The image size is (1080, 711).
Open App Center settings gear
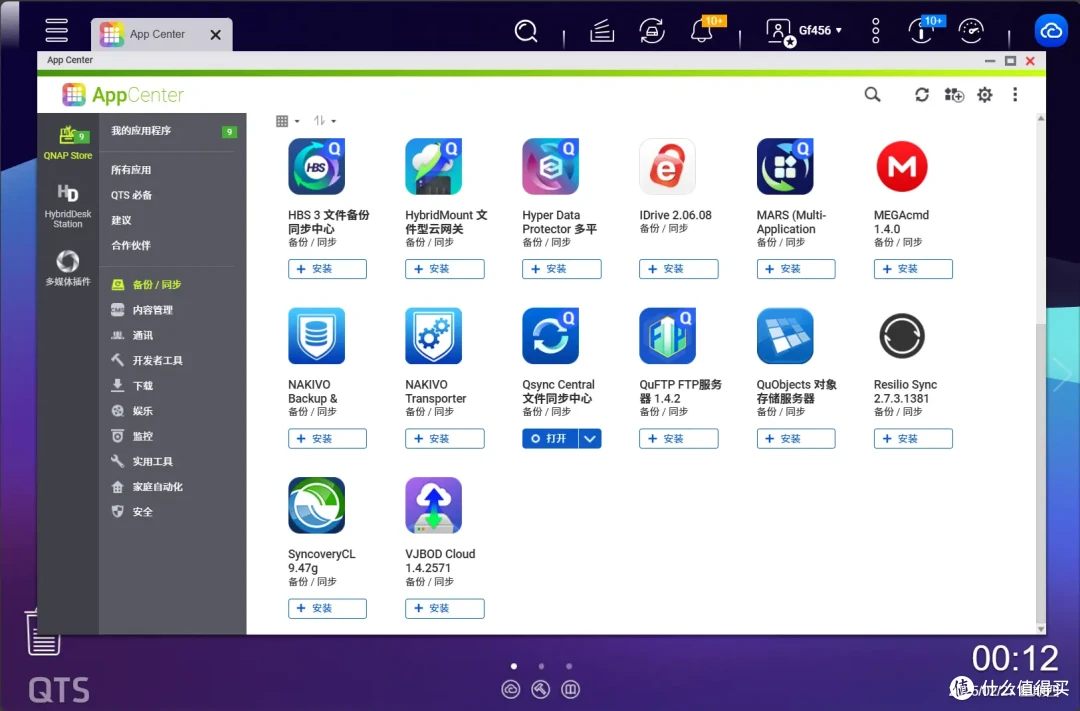tap(985, 94)
